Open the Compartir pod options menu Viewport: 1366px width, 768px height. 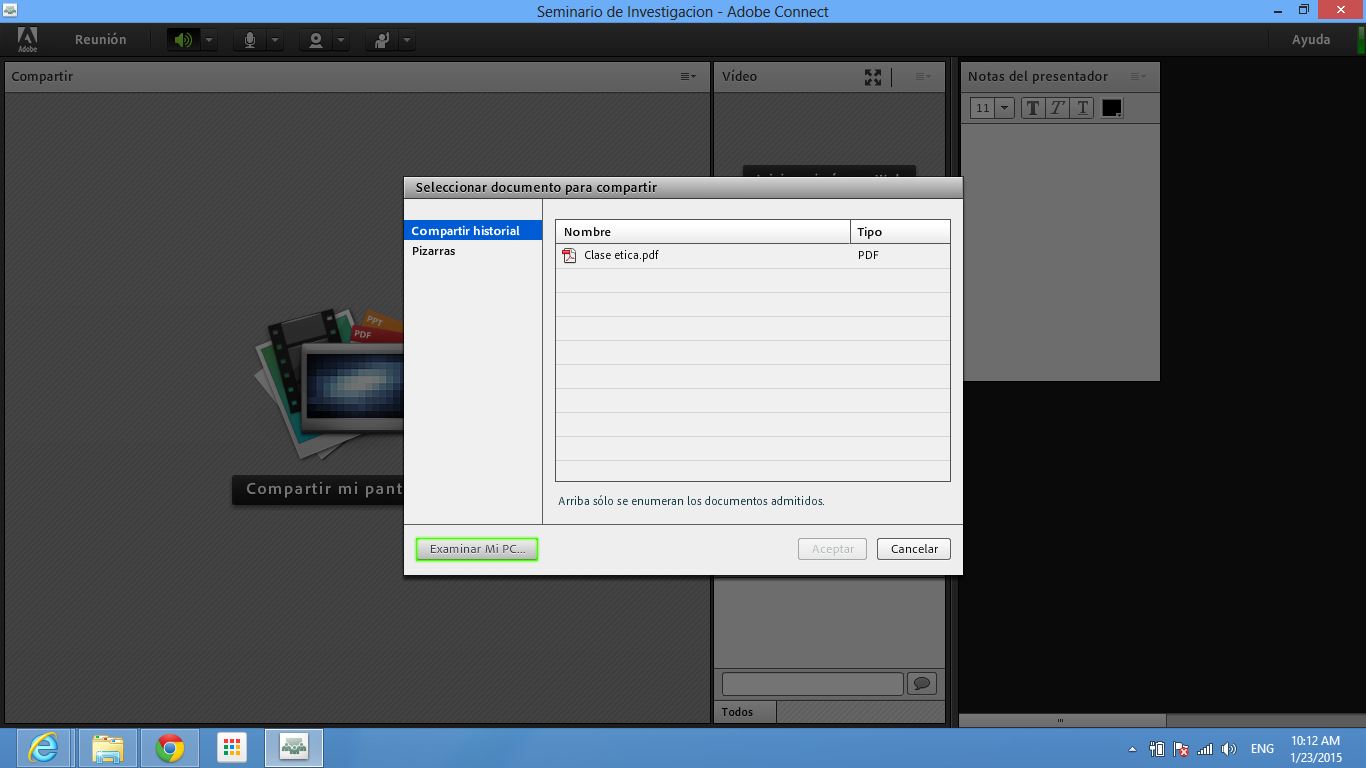click(x=688, y=76)
